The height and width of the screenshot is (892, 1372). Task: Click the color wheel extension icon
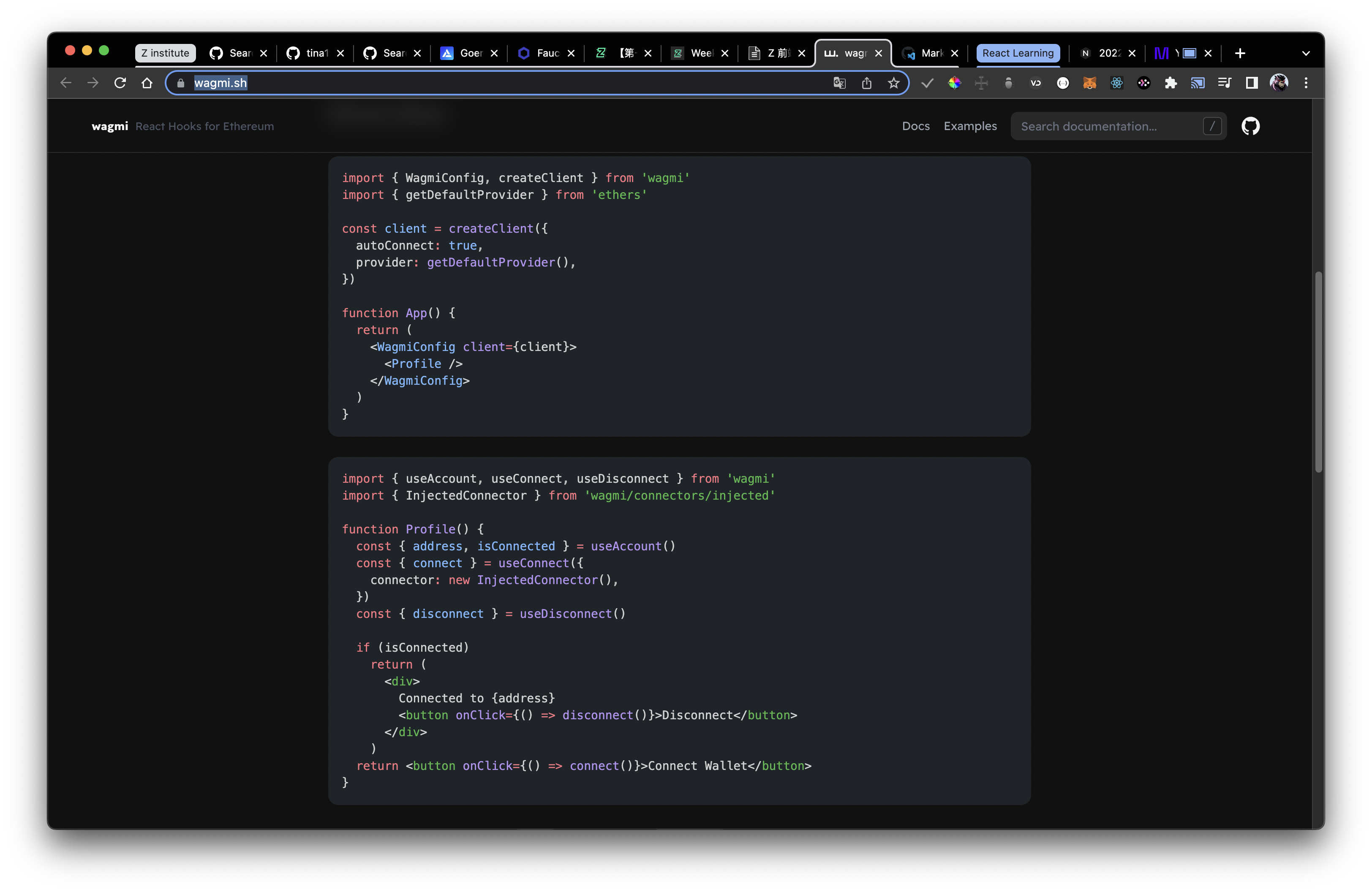(954, 83)
